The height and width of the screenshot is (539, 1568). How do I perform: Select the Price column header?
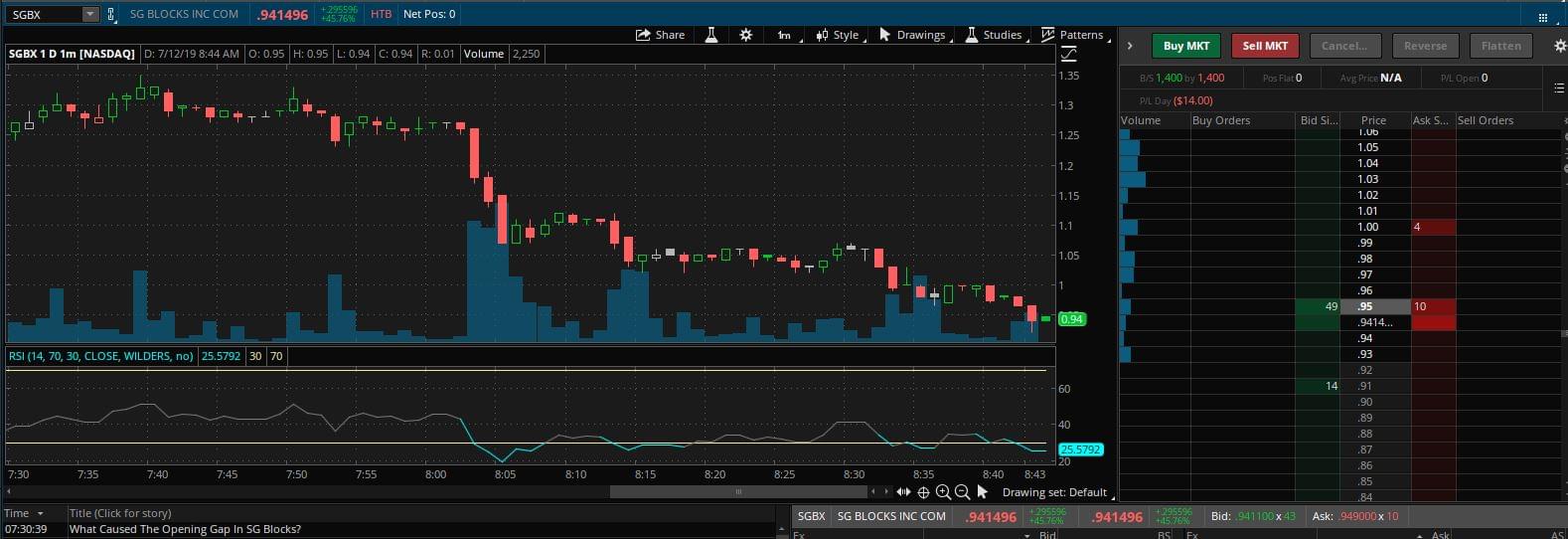(1375, 120)
